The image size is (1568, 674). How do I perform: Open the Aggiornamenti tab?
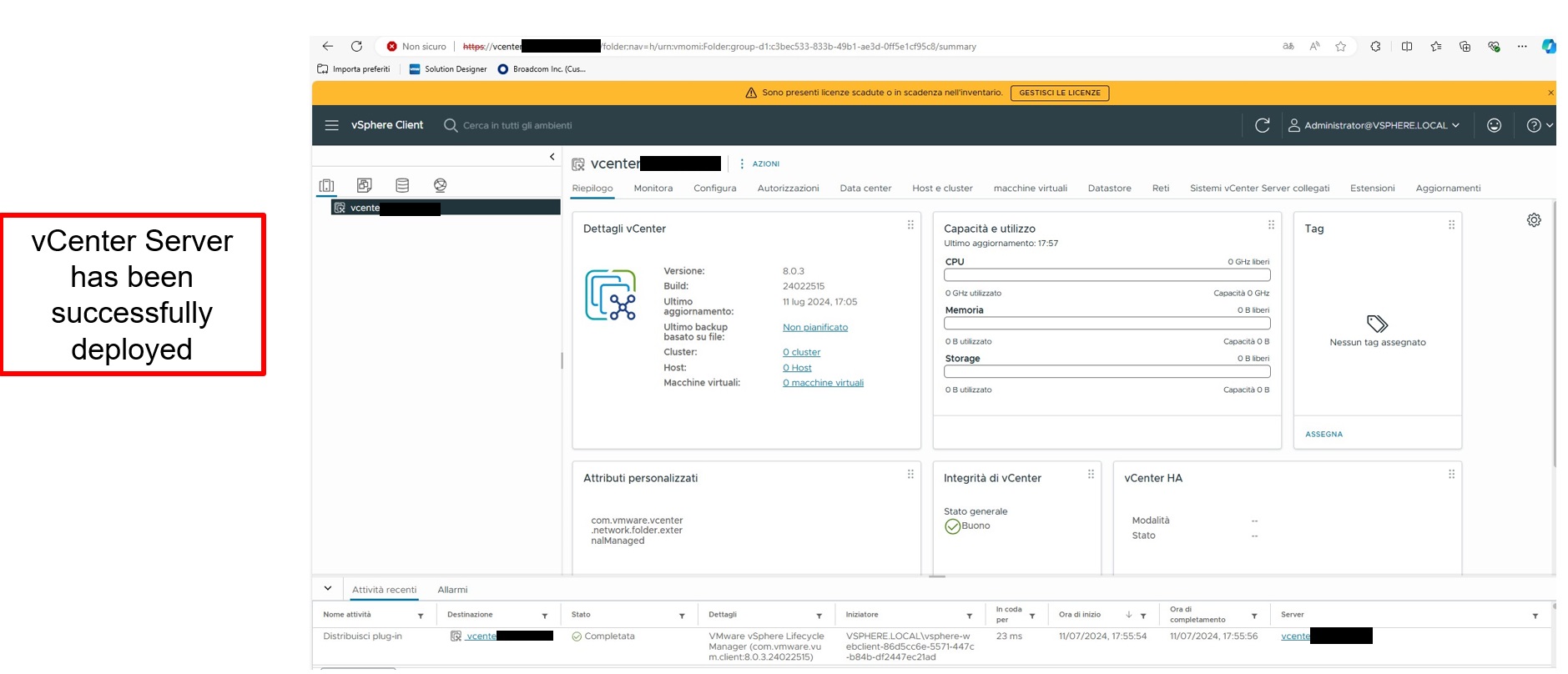pyautogui.click(x=1449, y=189)
